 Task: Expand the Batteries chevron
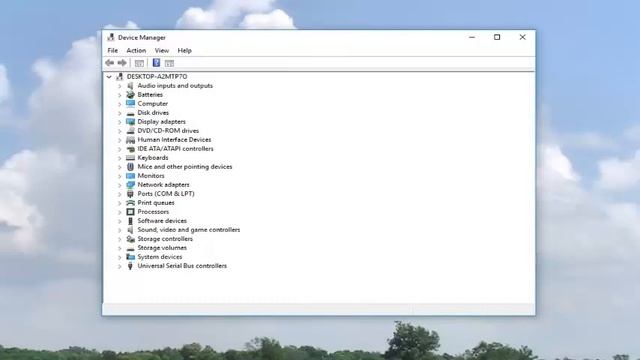pos(120,95)
